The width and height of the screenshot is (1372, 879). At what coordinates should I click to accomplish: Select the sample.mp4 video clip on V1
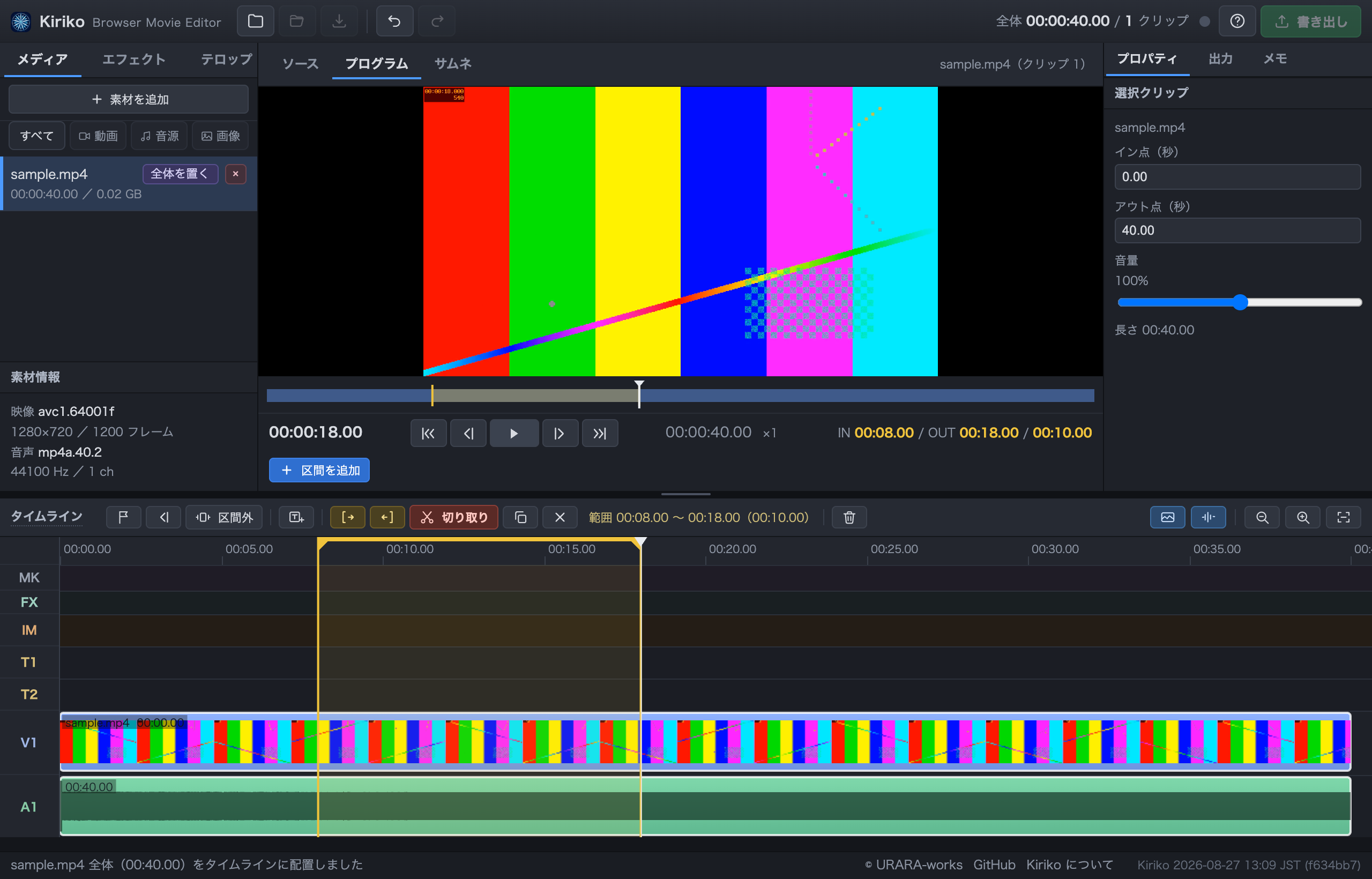point(705,741)
